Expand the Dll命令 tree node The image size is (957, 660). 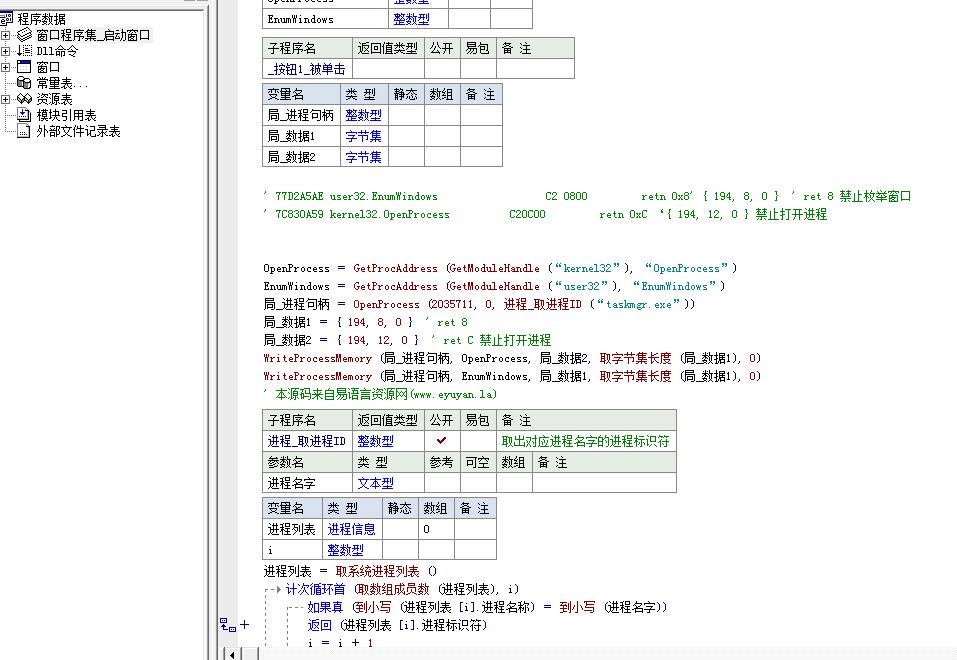pos(5,51)
